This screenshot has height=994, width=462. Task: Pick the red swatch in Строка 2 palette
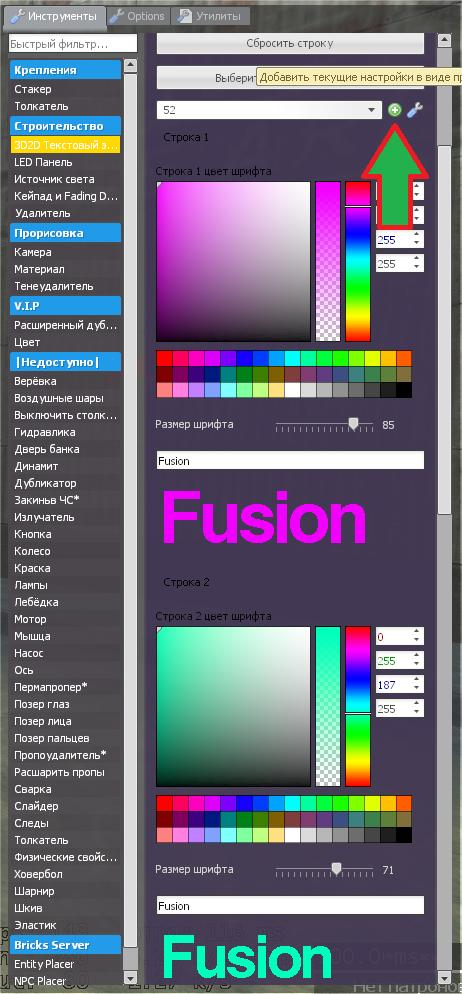click(164, 803)
